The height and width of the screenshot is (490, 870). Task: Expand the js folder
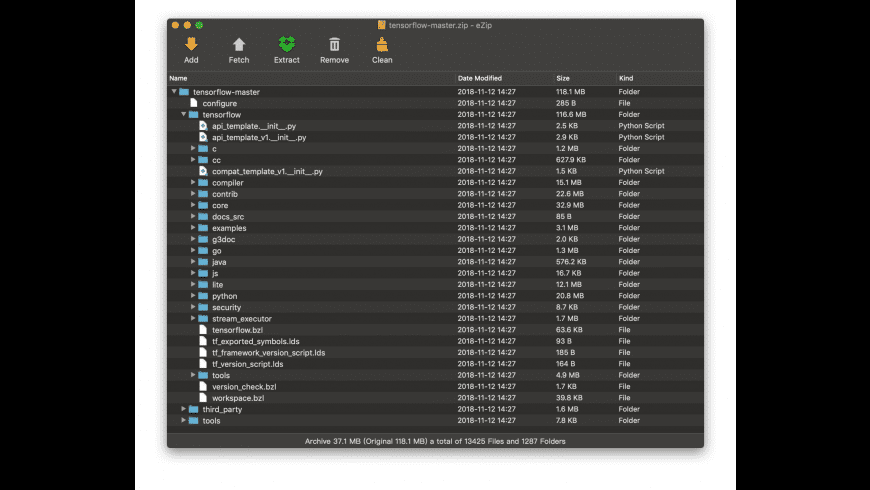click(193, 273)
